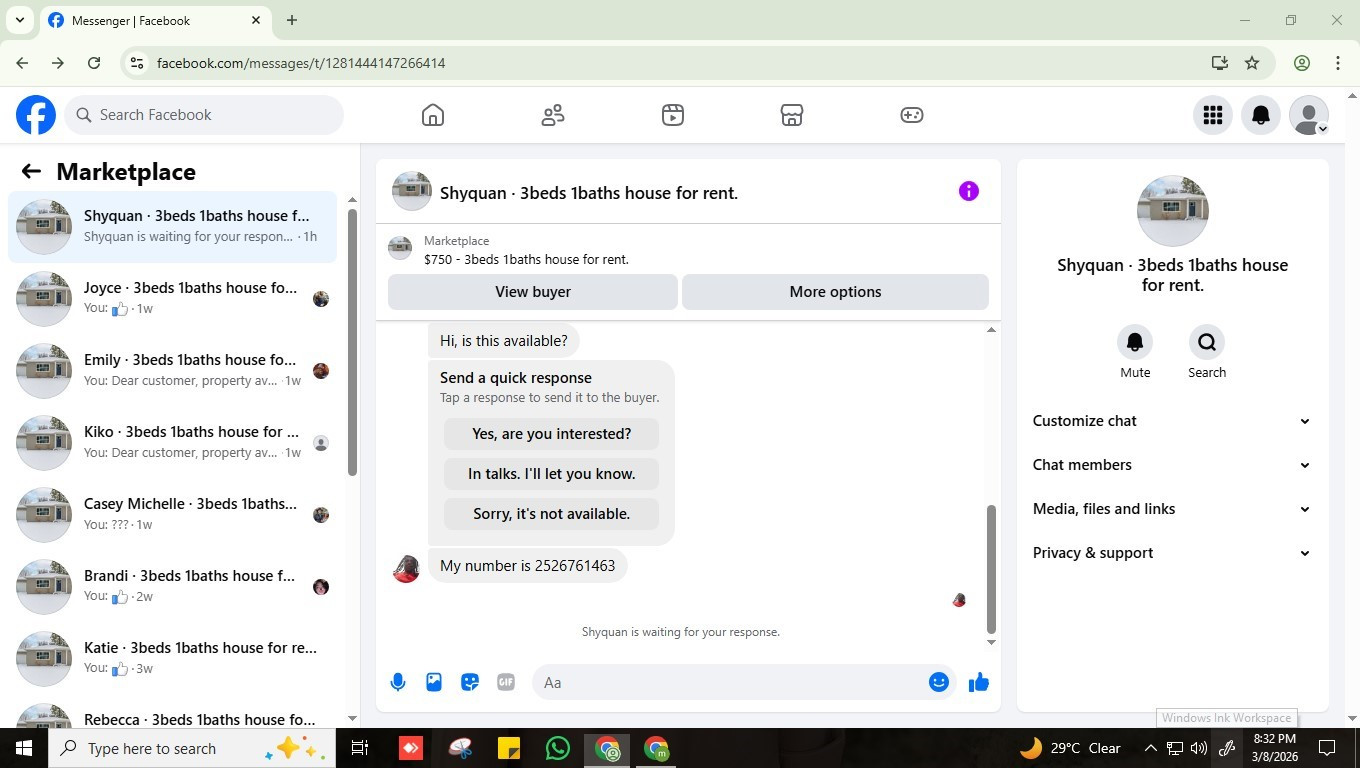The image size is (1360, 768).
Task: Click the 'Hi, is this available?' message
Action: (x=504, y=341)
